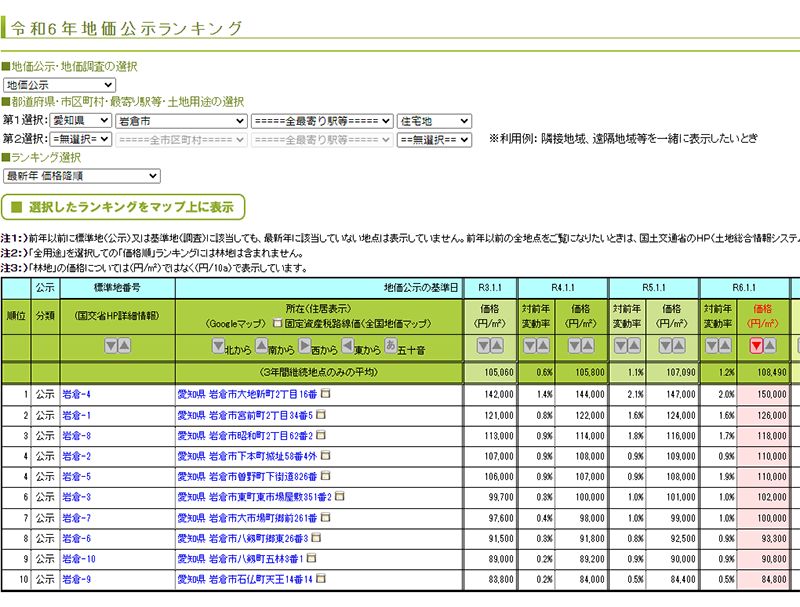Open address 岩倉市曽野町下街道826番 on map
800x607 pixels.
tap(247, 477)
